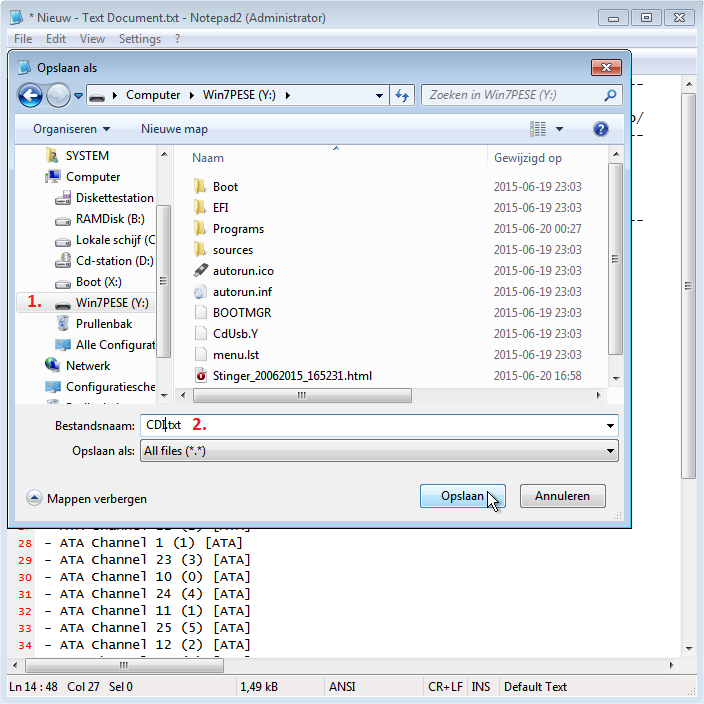Image resolution: width=704 pixels, height=704 pixels.
Task: Select Netwerk in navigation tree
Action: tap(88, 366)
